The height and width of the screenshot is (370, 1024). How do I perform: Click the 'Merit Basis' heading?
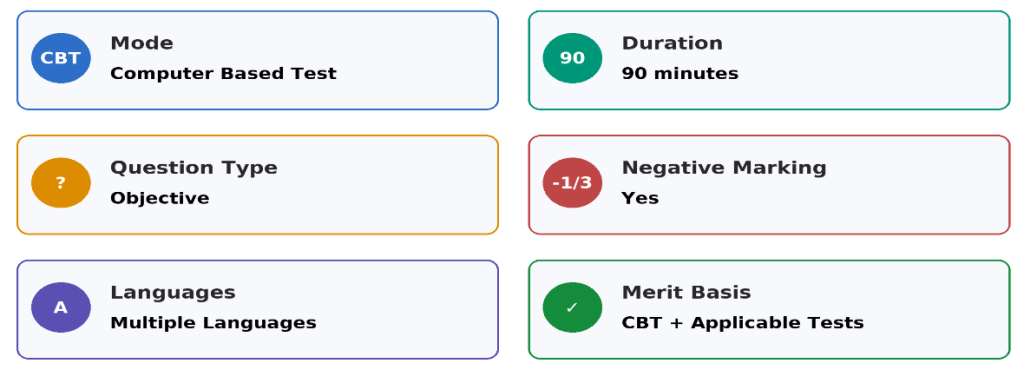686,292
